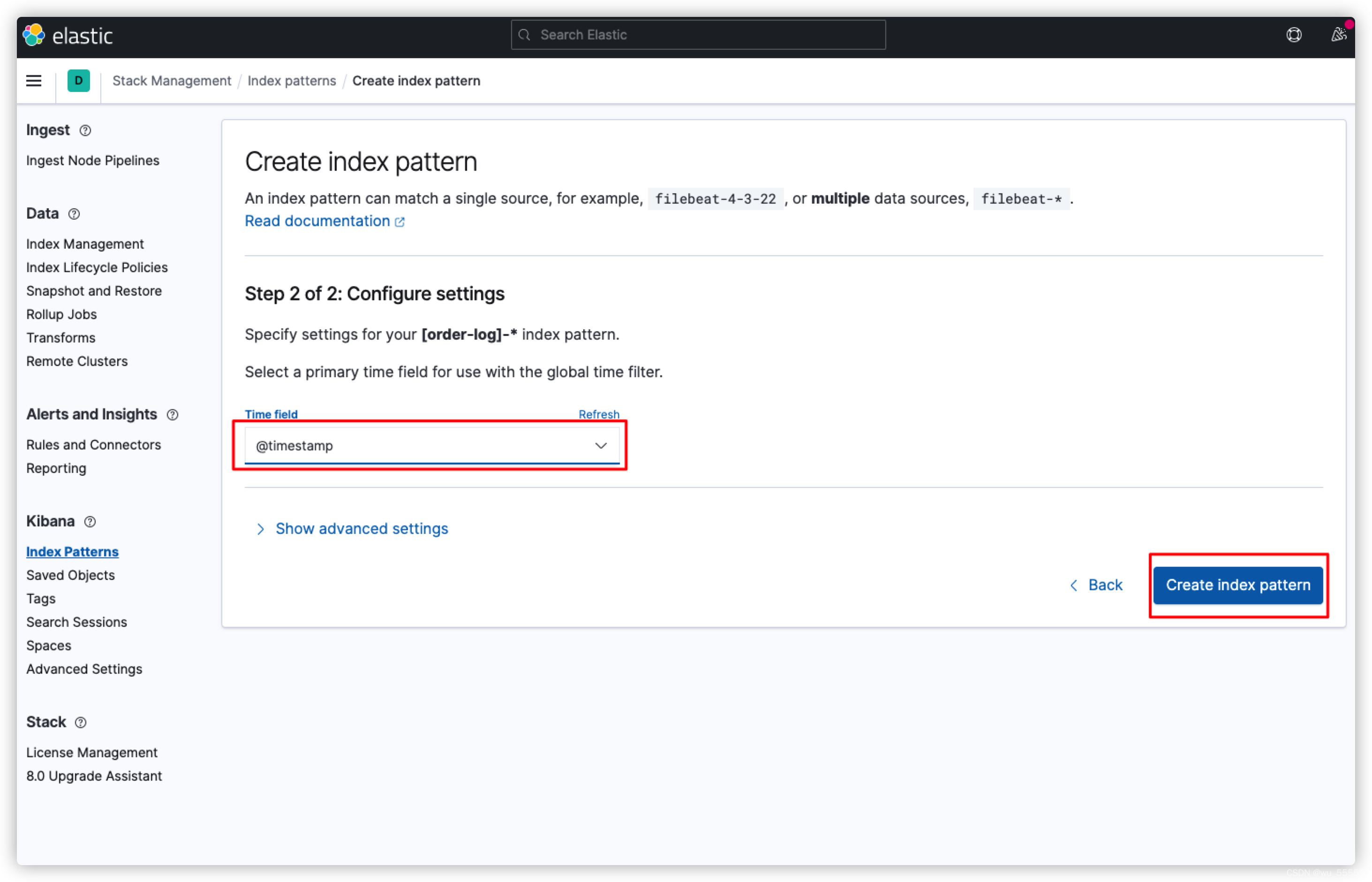Viewport: 1372px width, 882px height.
Task: Click the Elastic logo icon
Action: 34,35
